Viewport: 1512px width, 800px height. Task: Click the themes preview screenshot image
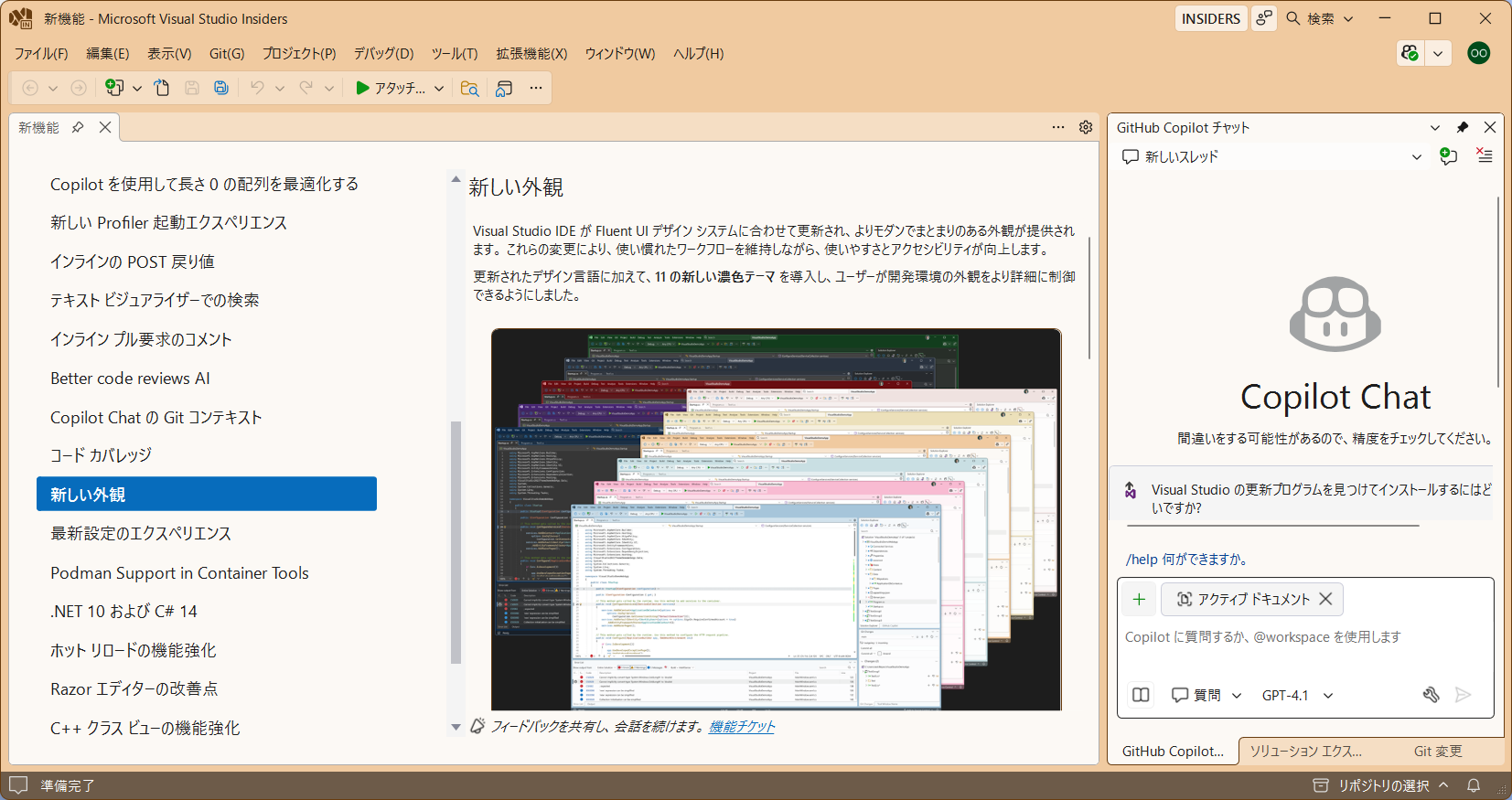coord(777,519)
